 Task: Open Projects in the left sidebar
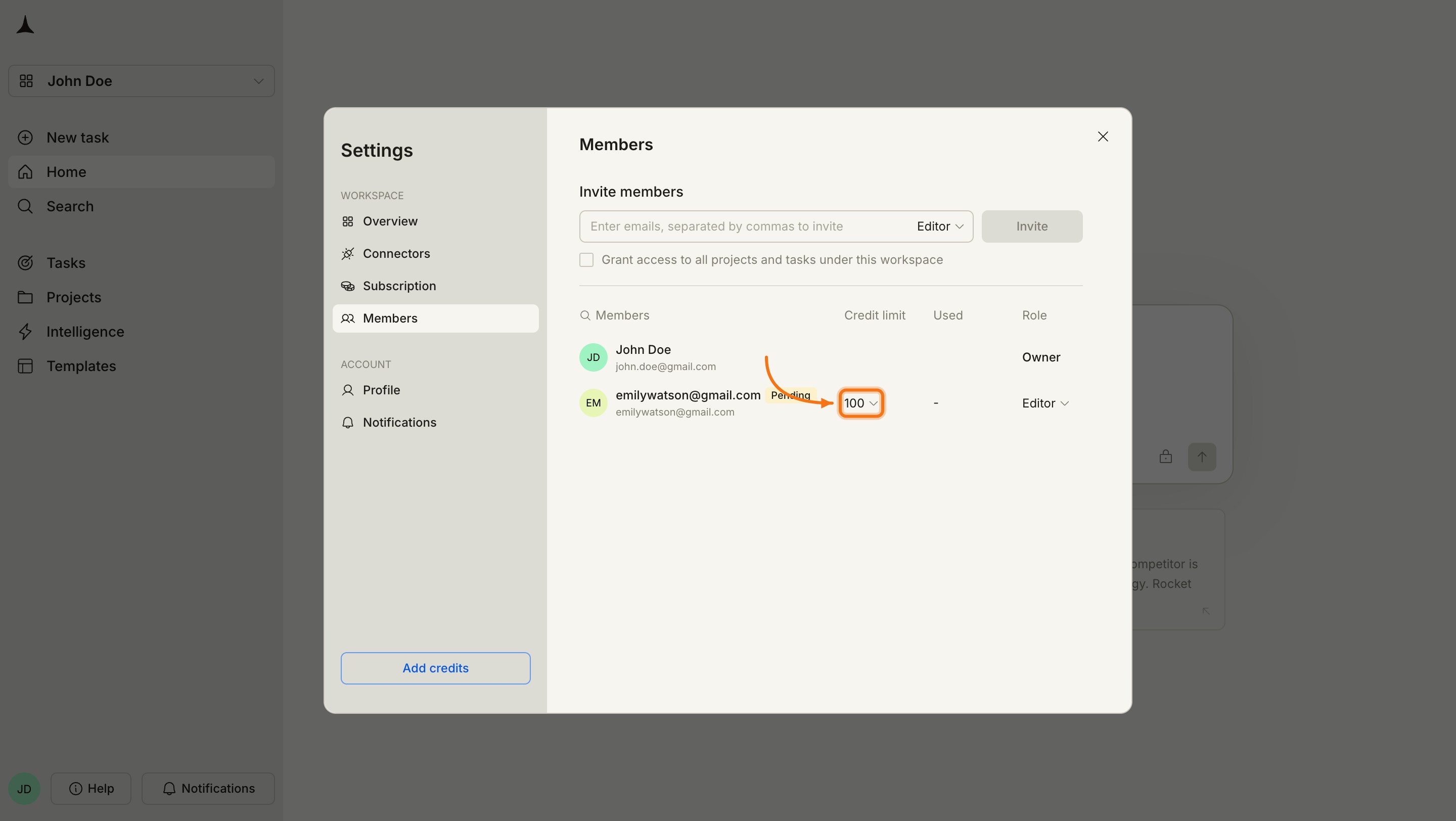pyautogui.click(x=142, y=297)
